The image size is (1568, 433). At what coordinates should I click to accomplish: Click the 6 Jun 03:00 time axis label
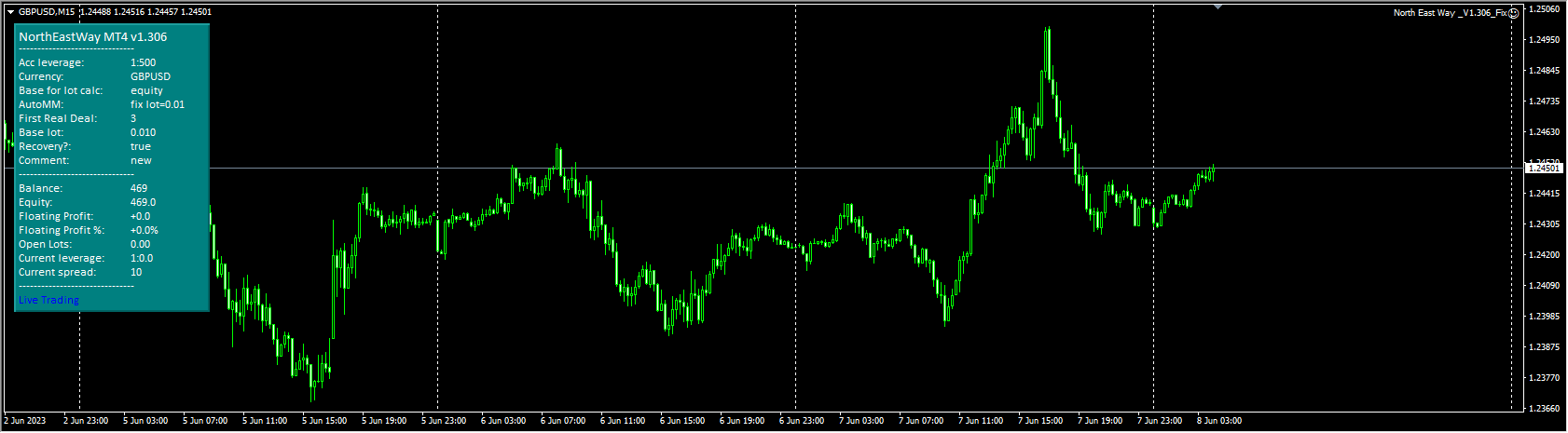point(503,421)
